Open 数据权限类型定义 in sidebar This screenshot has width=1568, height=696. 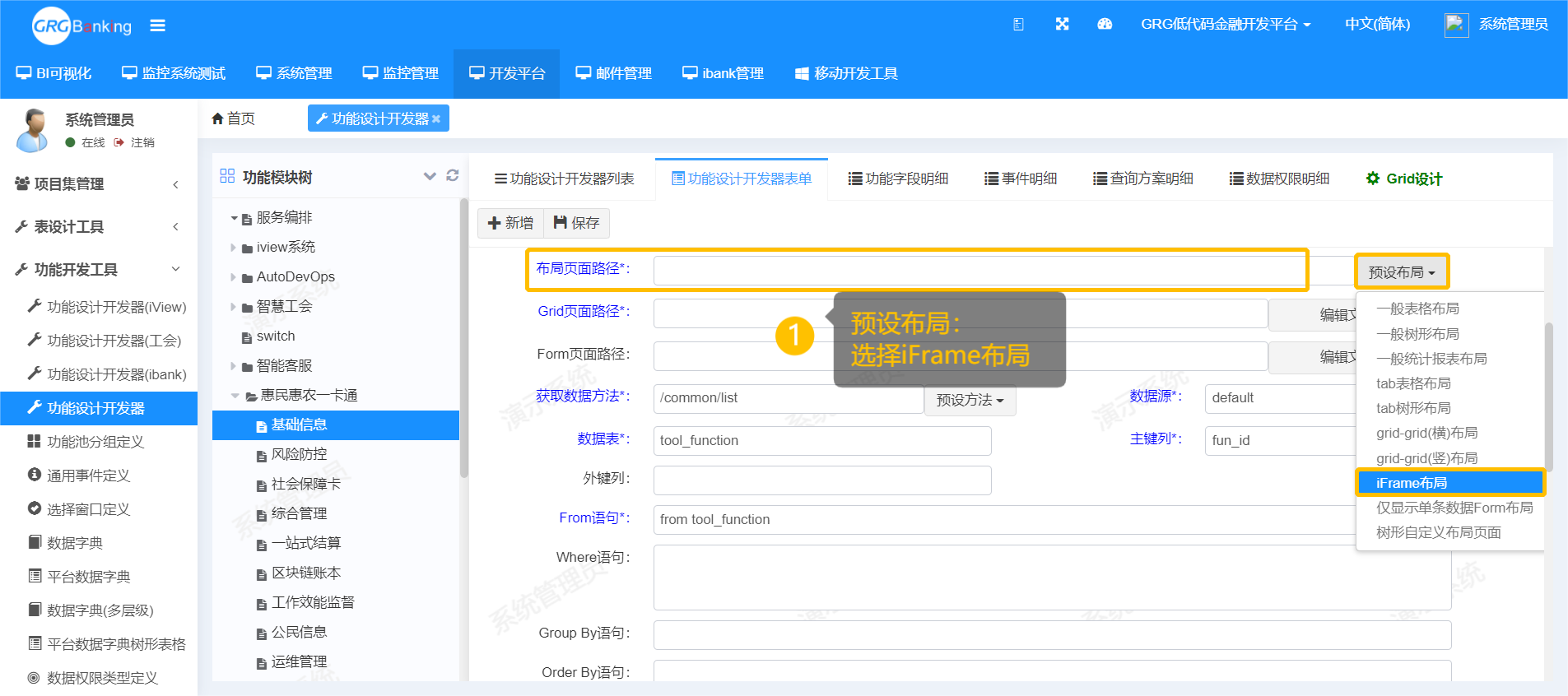[x=92, y=678]
